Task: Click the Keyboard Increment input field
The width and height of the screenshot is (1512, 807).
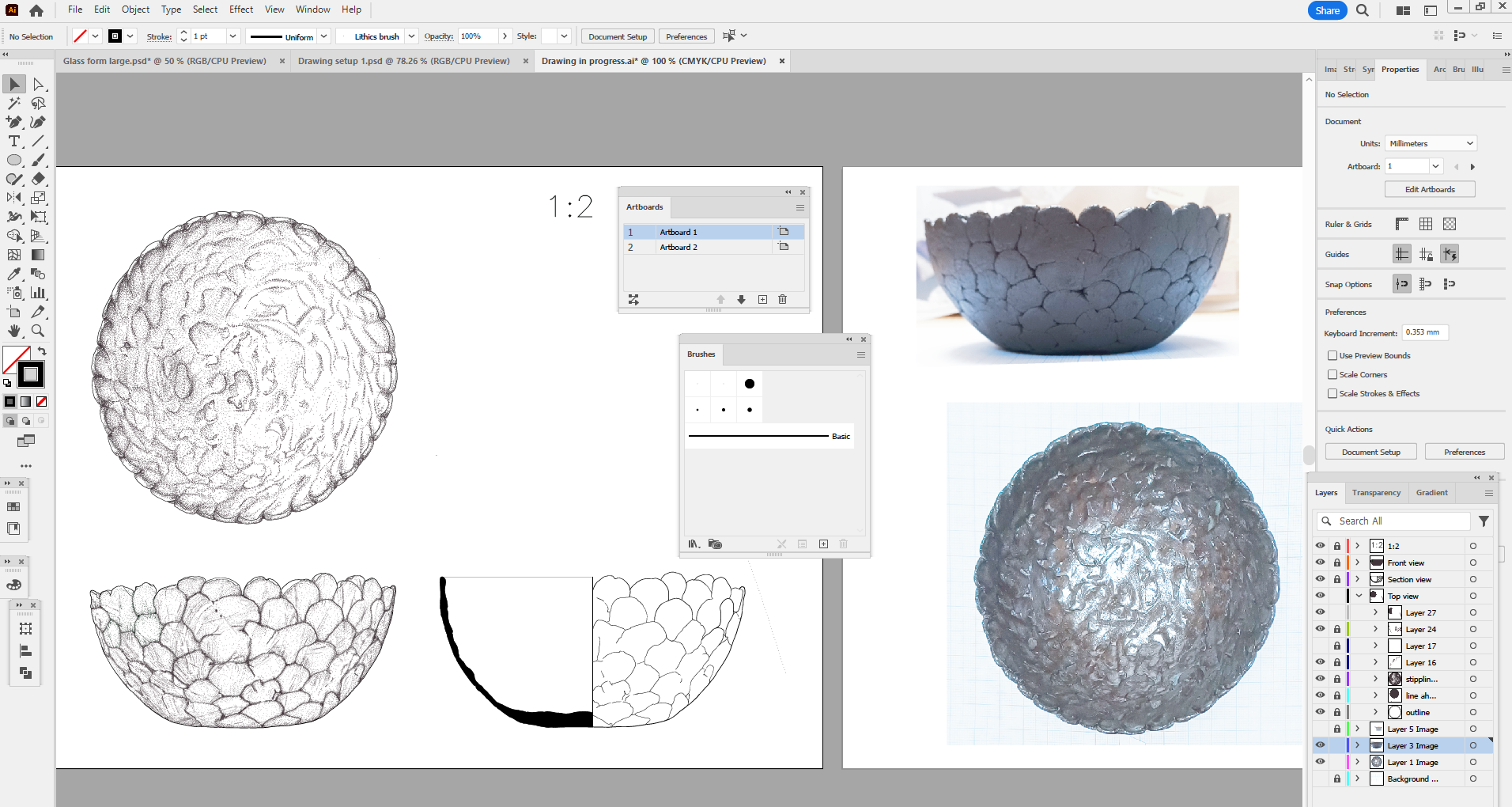Action: 1424,333
